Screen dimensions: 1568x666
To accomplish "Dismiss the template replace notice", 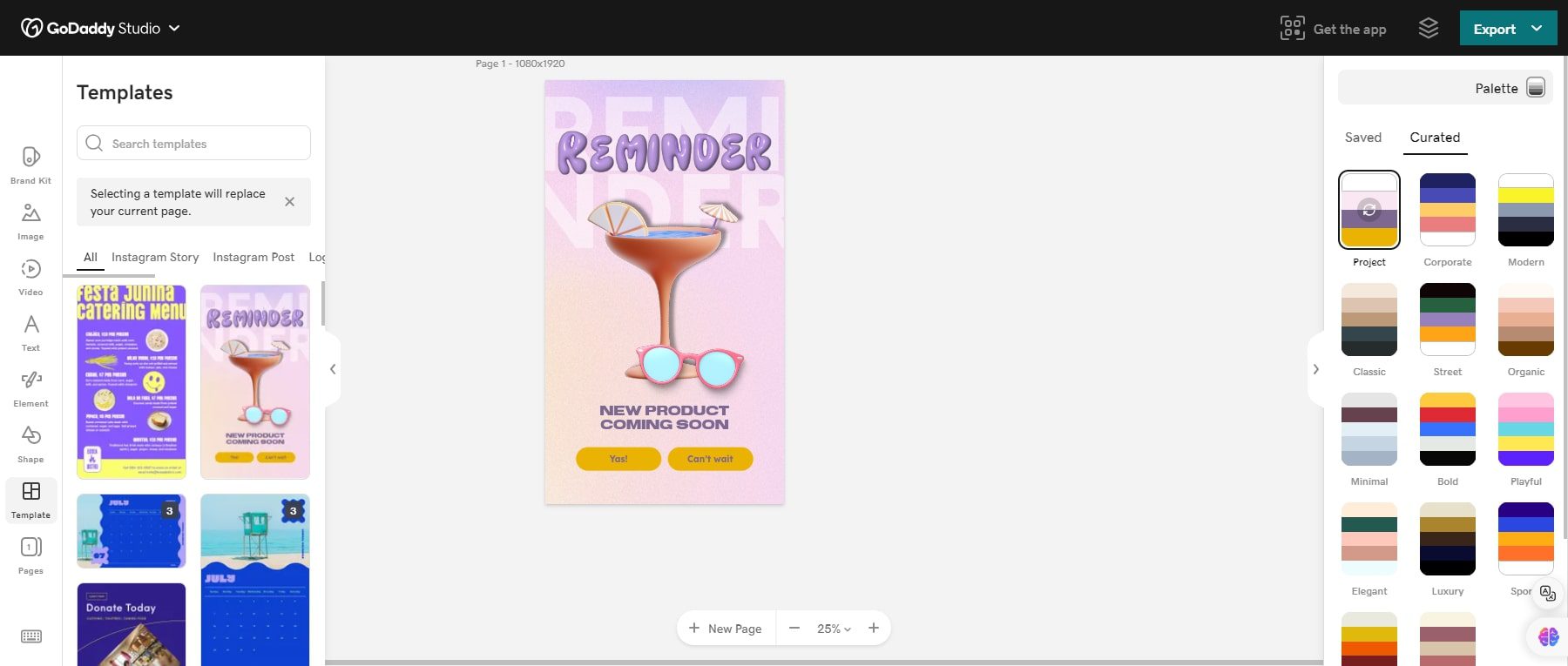I will (x=289, y=201).
